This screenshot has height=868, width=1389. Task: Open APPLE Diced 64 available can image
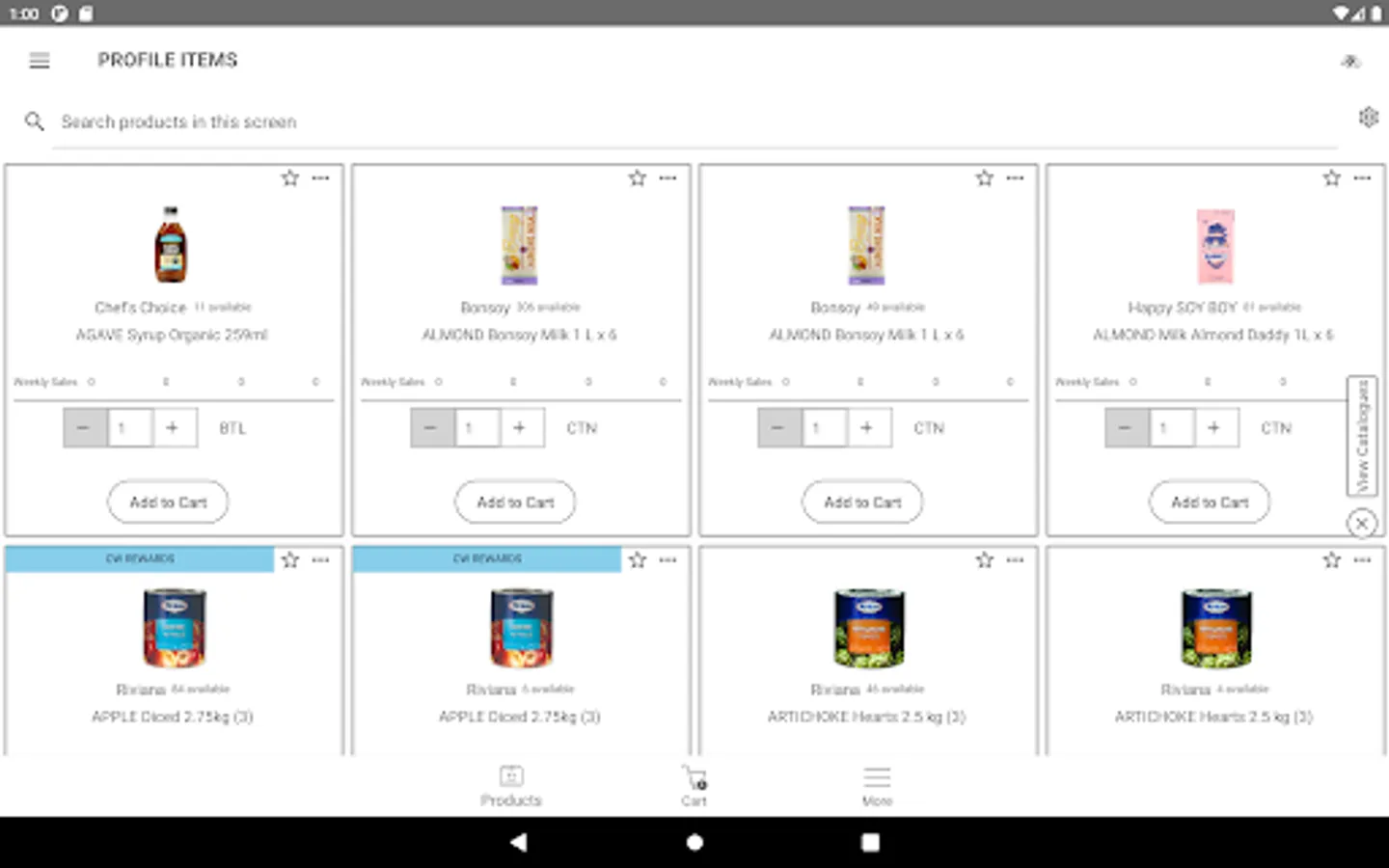point(175,628)
